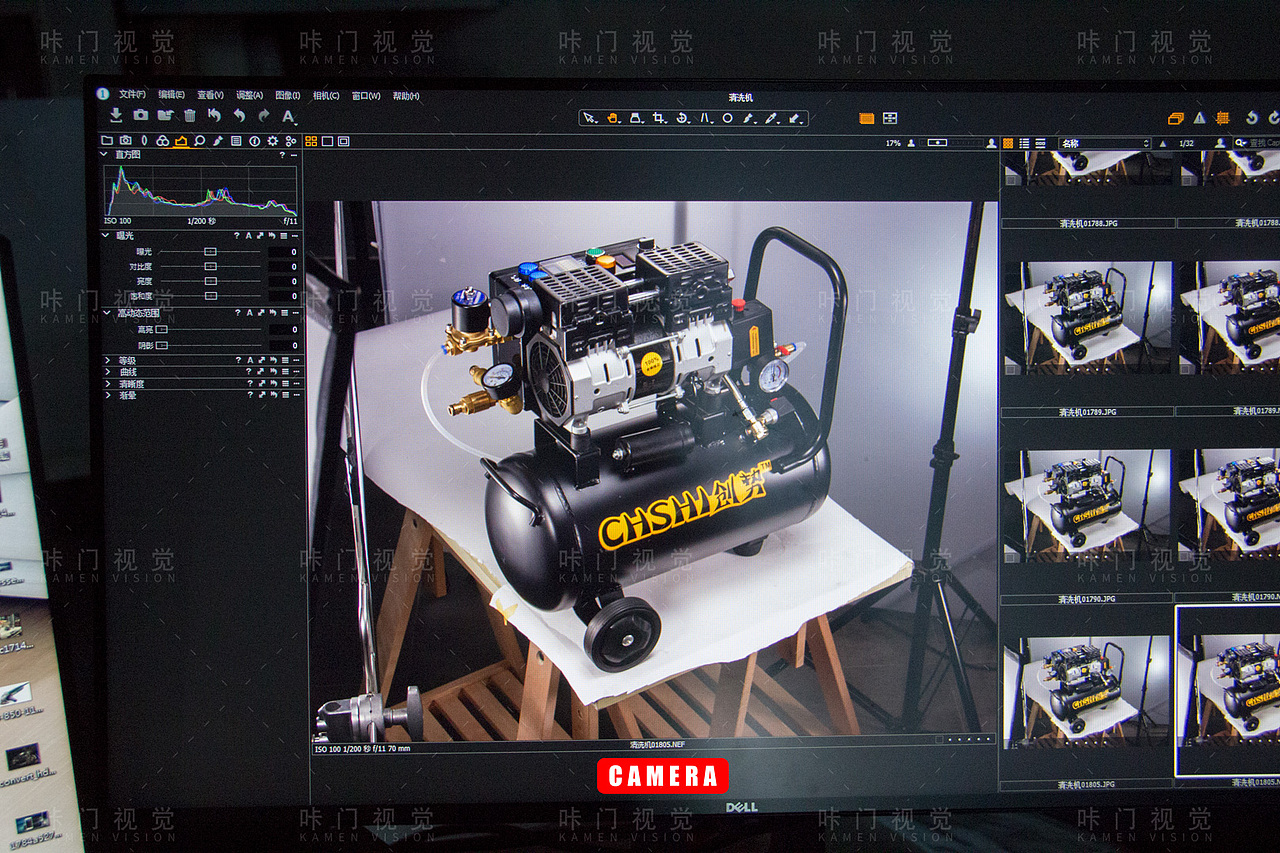Open the 编辑(E) menu
1280x853 pixels.
tap(171, 95)
